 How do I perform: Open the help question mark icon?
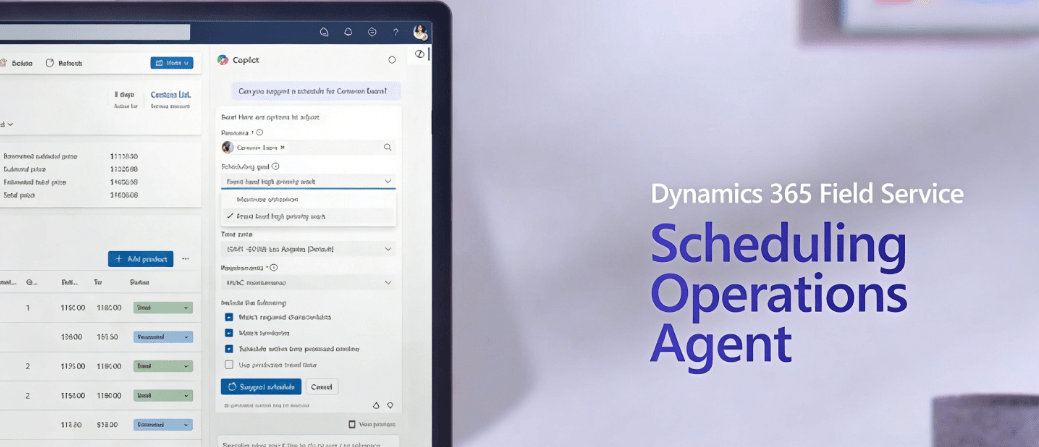point(396,32)
